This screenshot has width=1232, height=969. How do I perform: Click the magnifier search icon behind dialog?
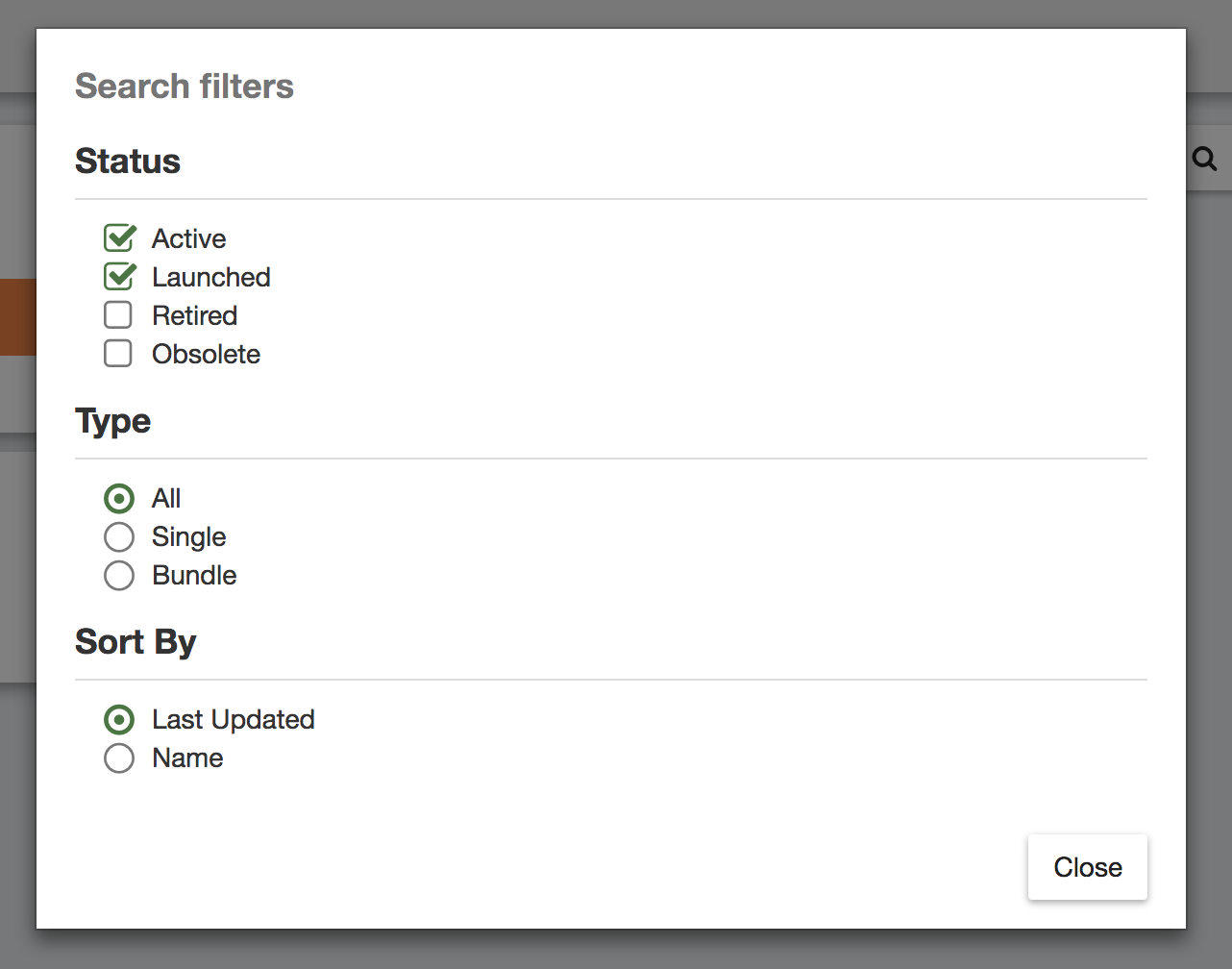1204,159
